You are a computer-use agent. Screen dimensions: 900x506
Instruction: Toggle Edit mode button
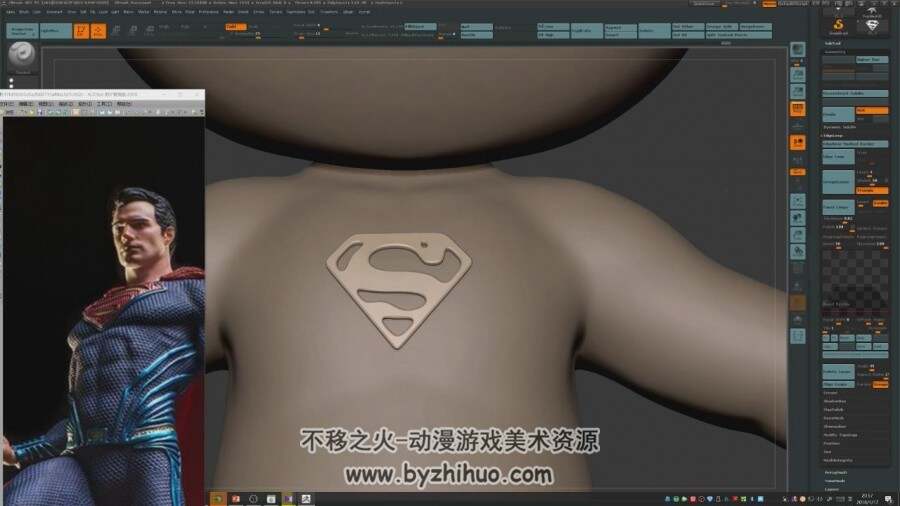(x=81, y=30)
